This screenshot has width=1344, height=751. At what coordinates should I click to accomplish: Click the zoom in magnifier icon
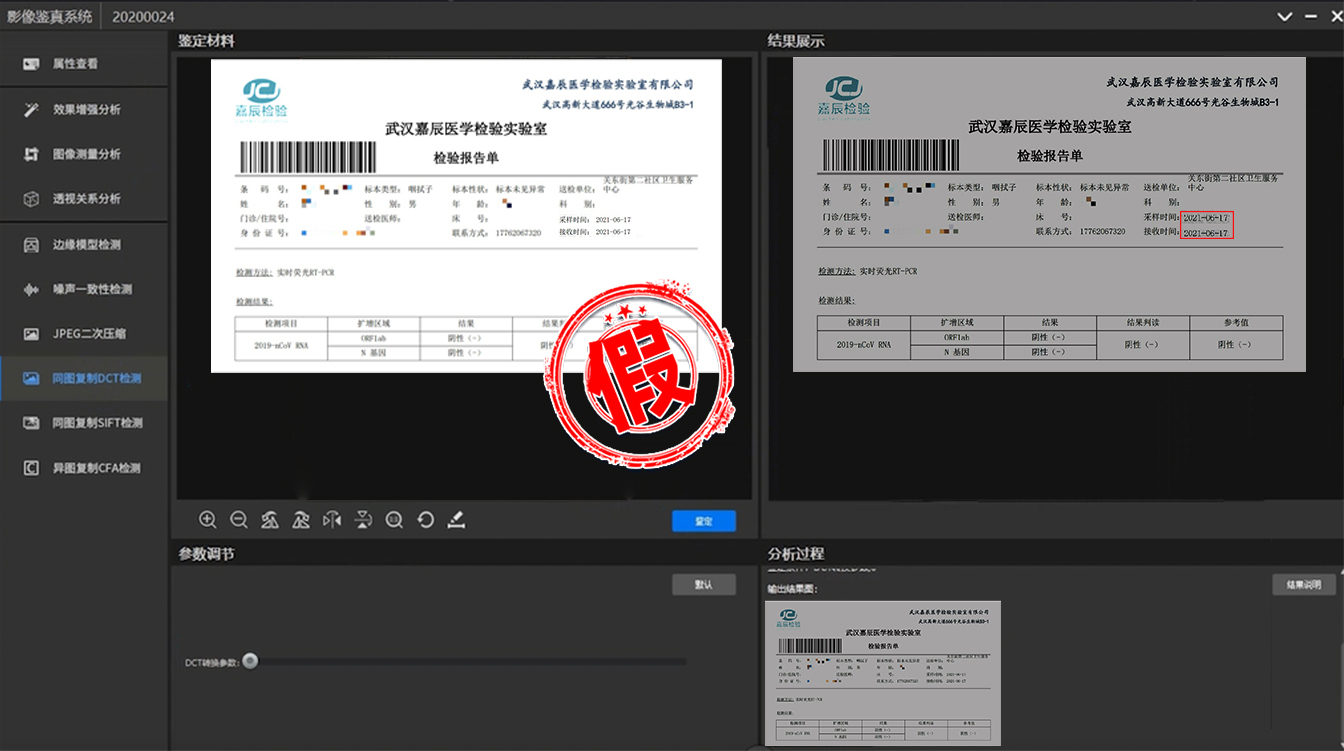[x=207, y=519]
